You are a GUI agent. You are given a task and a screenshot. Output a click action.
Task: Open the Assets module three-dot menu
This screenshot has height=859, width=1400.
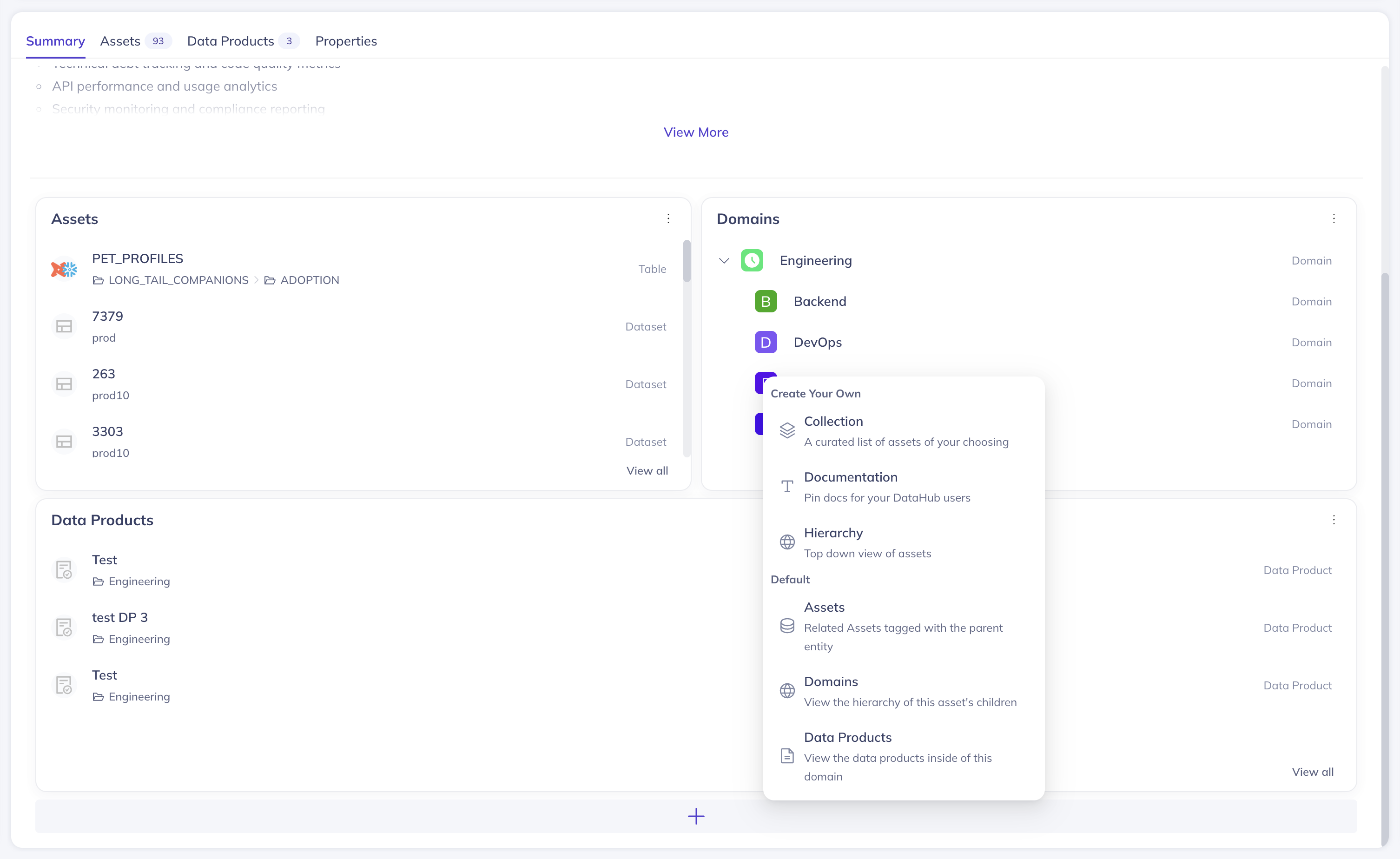[668, 219]
